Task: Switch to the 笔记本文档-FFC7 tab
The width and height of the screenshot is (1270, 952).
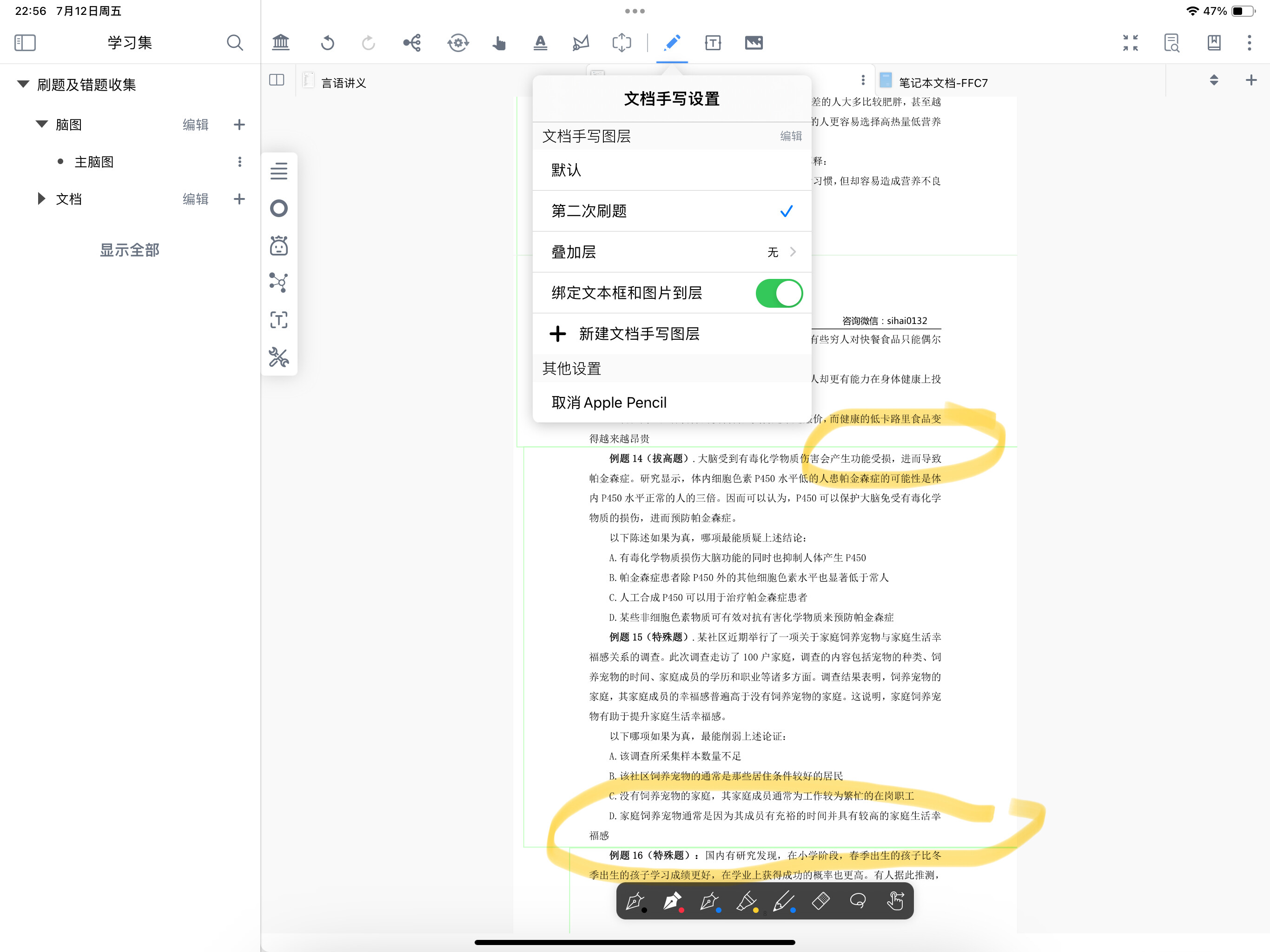Action: [943, 83]
